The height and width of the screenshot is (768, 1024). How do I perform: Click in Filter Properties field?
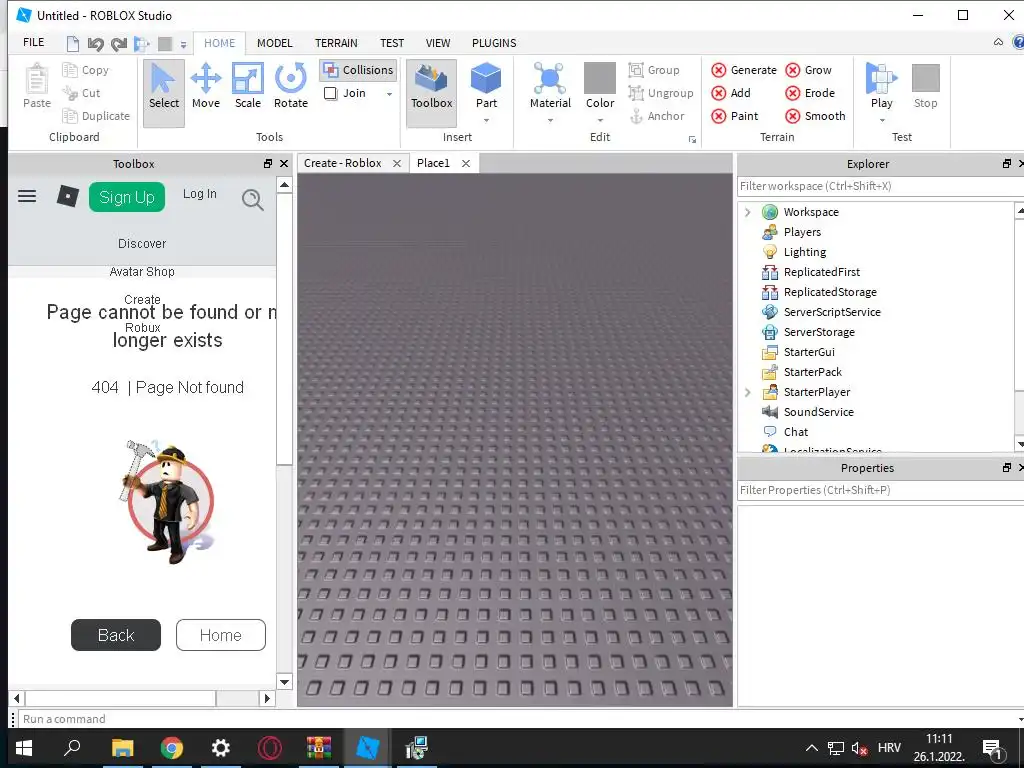[x=880, y=490]
